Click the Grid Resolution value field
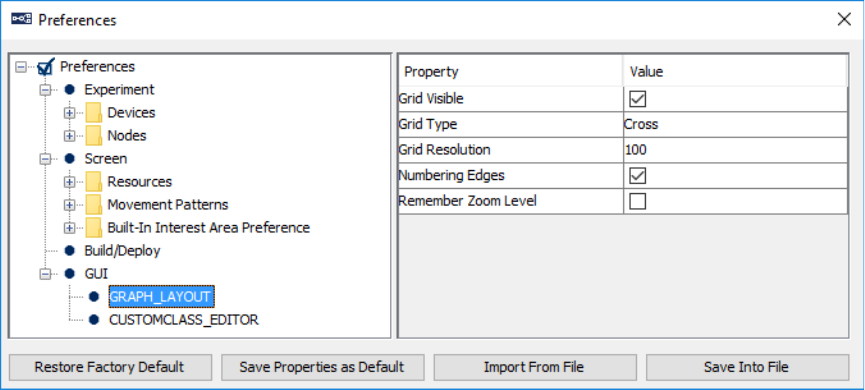The height and width of the screenshot is (390, 865). (735, 150)
